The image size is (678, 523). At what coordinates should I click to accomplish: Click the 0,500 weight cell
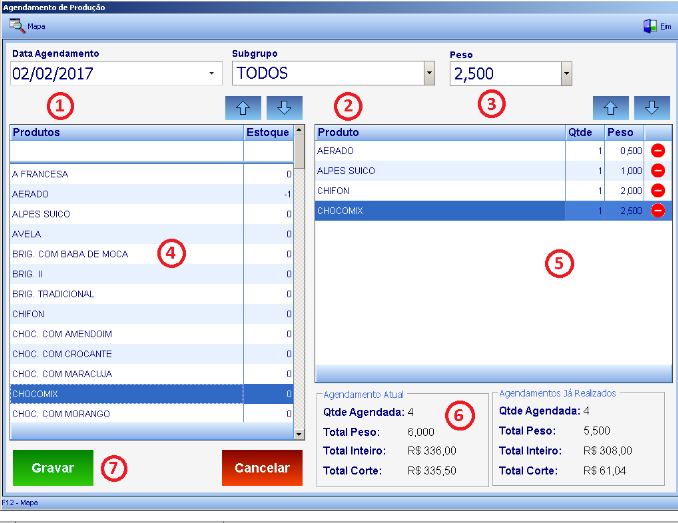point(624,151)
